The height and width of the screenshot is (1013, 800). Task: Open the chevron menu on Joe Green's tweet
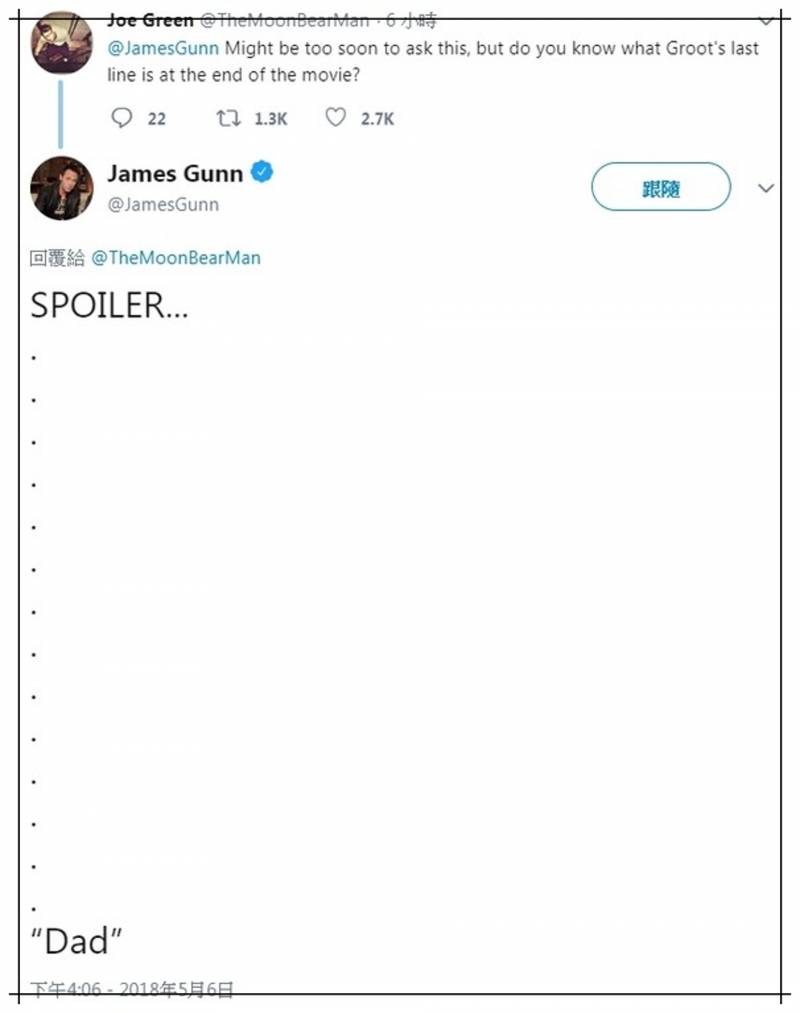tap(766, 20)
